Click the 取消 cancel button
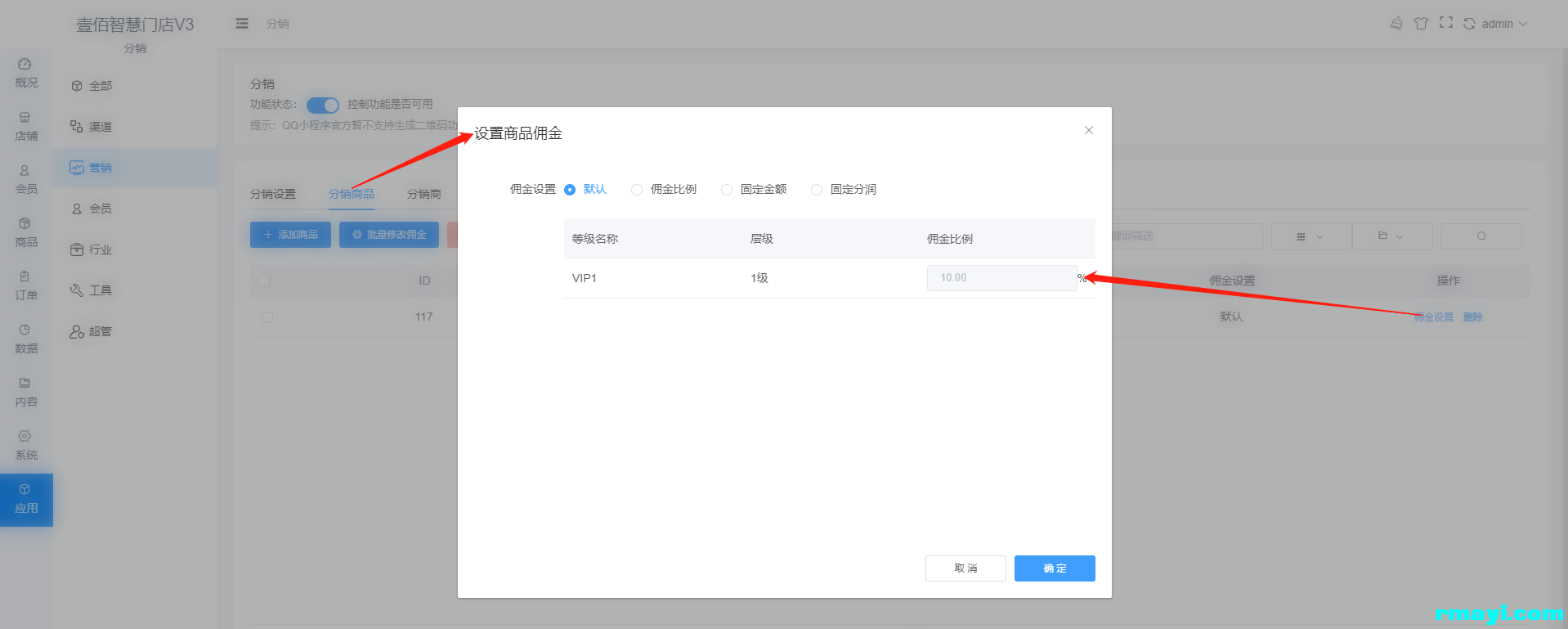The height and width of the screenshot is (629, 1568). click(965, 568)
